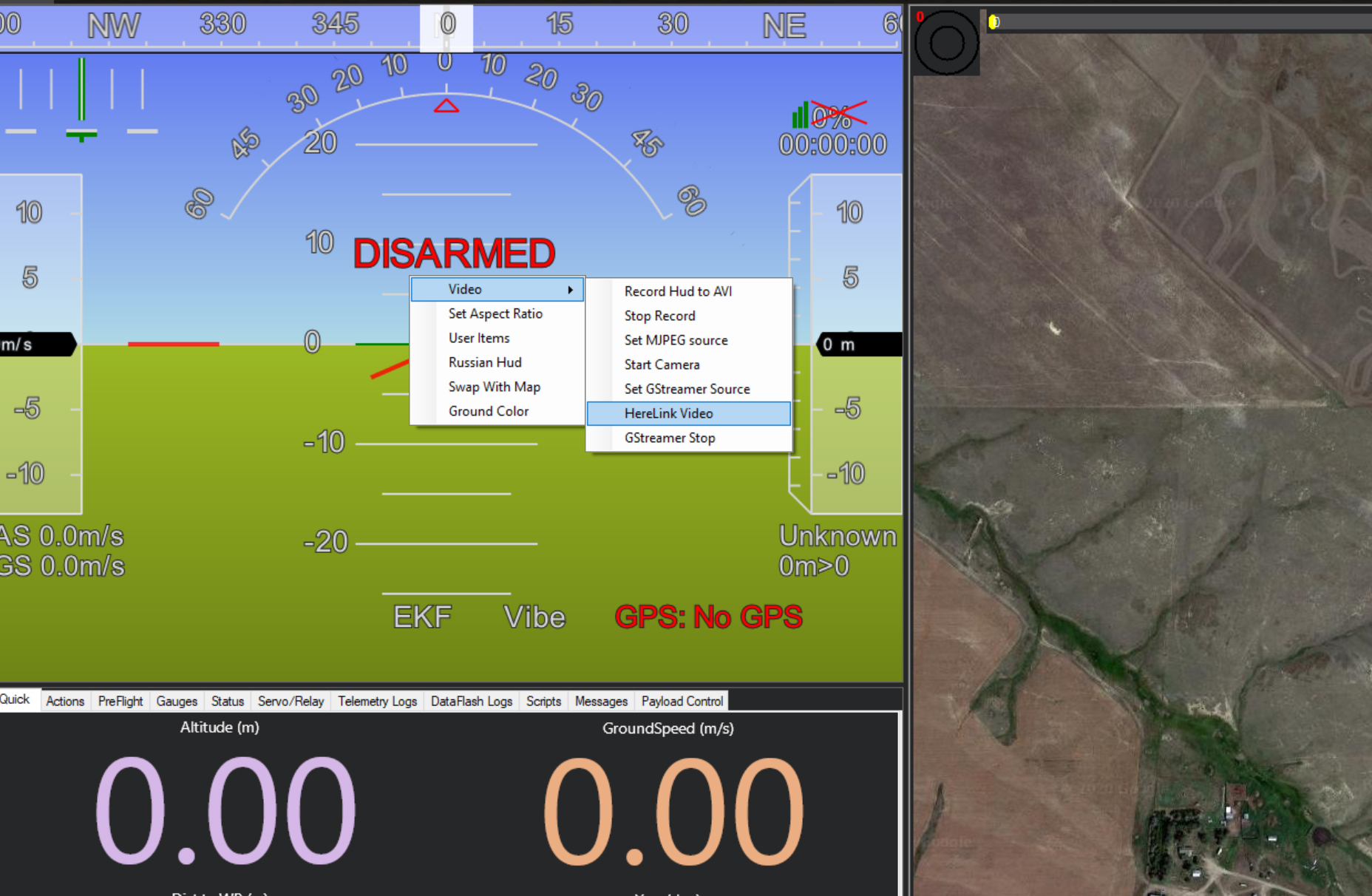
Task: Expand the Video submenu arrow
Action: tap(570, 290)
